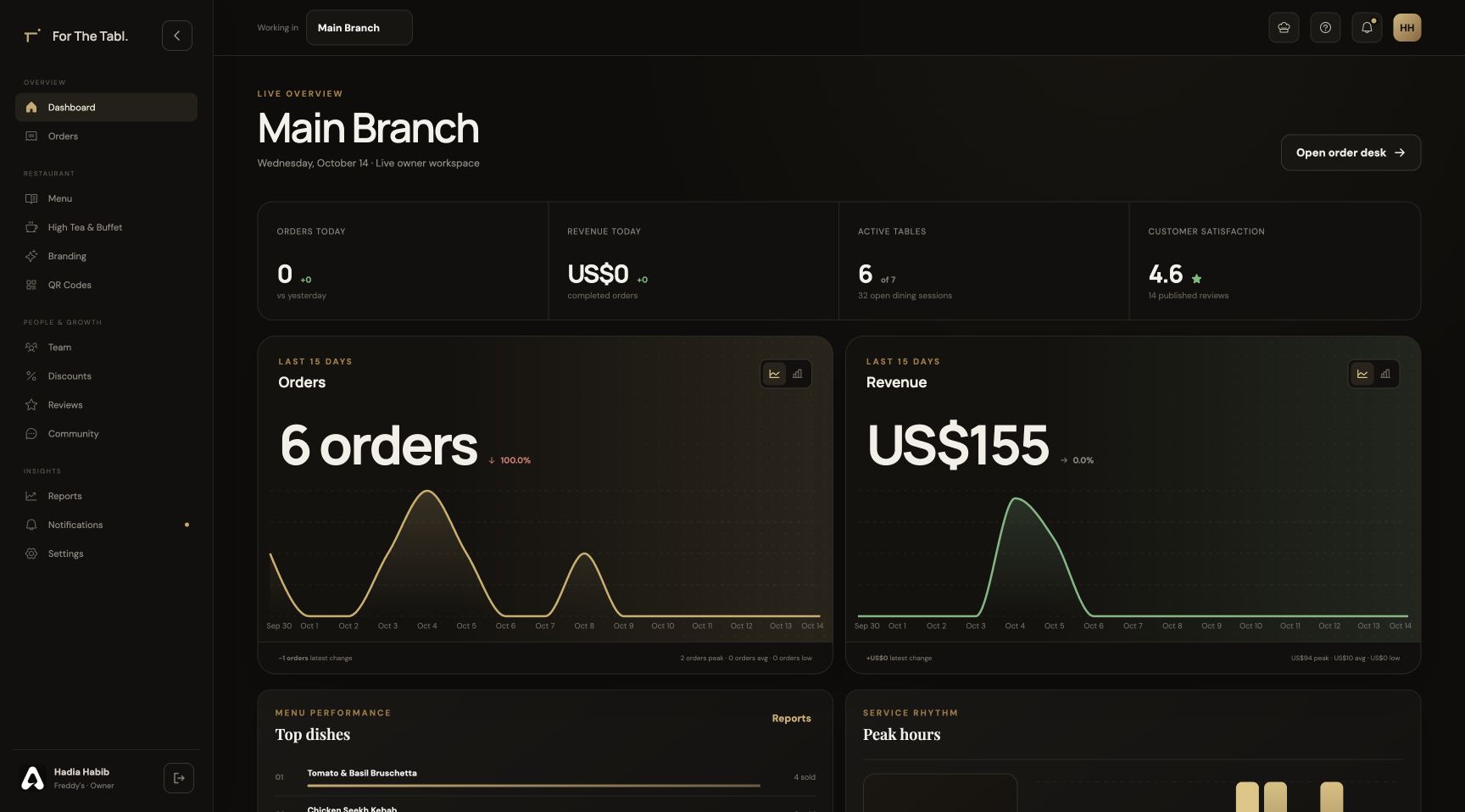This screenshot has height=812, width=1465.
Task: Click the Orders Today stat card
Action: [x=403, y=261]
